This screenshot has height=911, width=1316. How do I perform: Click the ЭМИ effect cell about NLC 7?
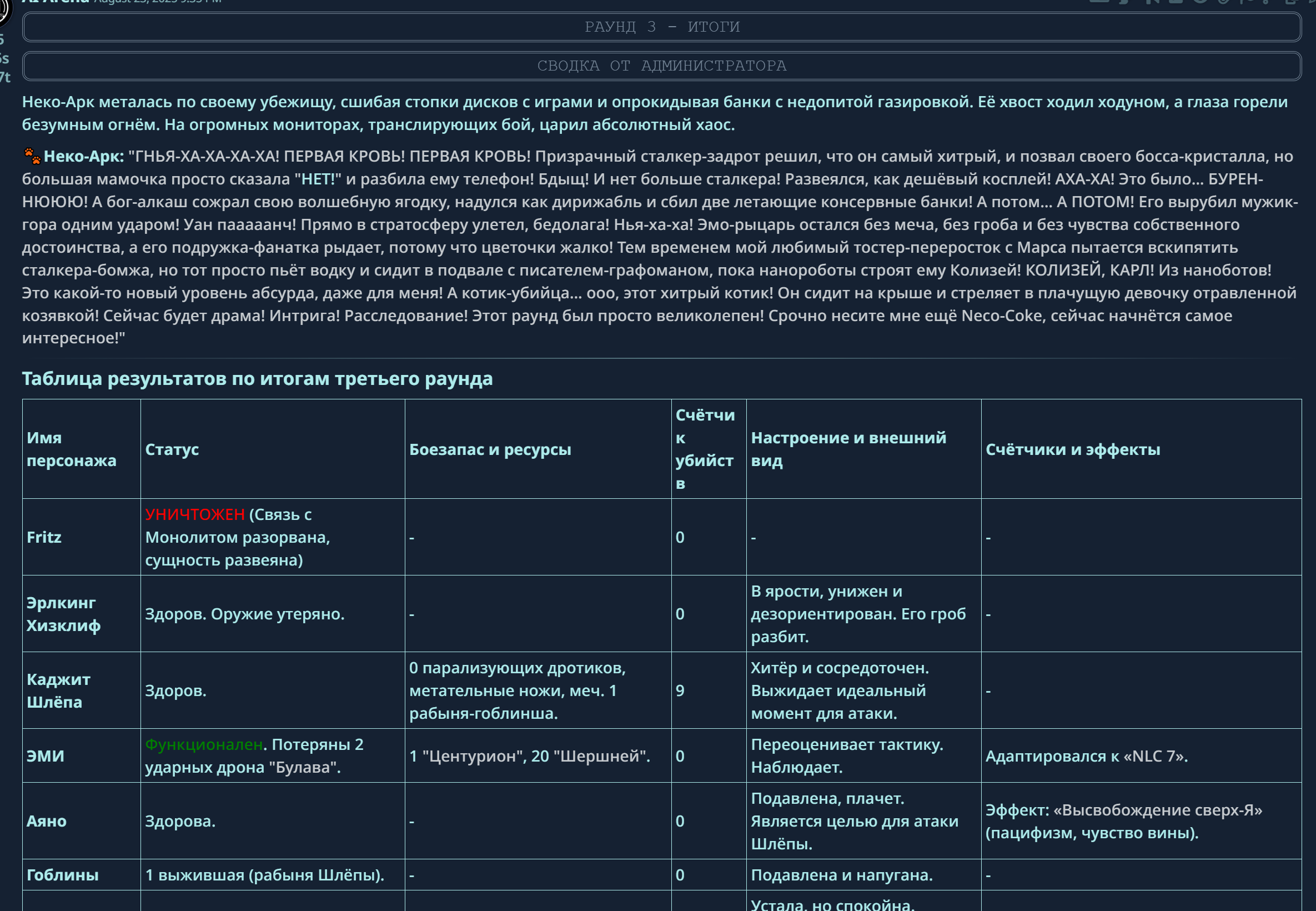(1086, 757)
